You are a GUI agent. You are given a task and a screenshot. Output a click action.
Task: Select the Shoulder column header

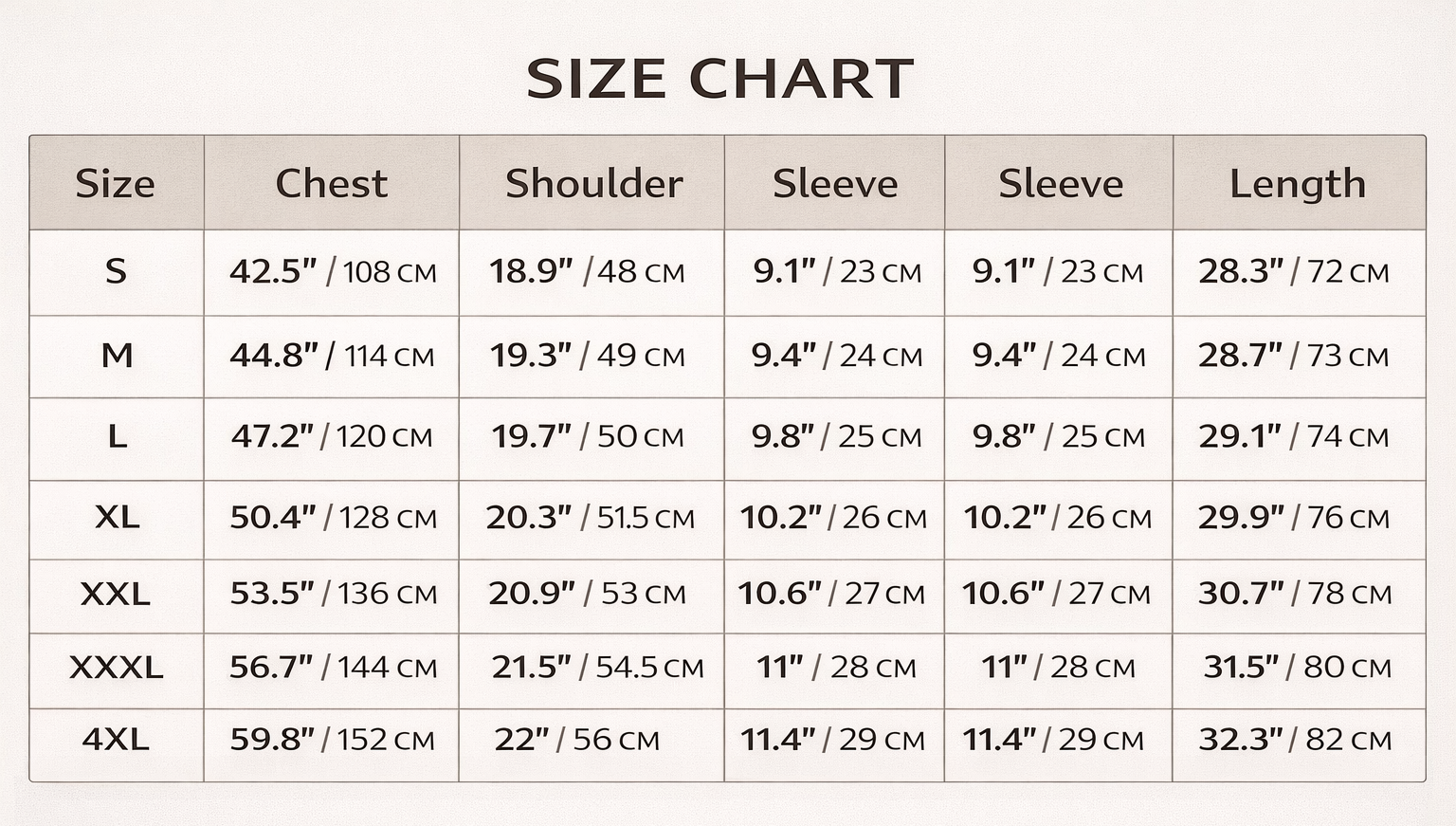click(x=593, y=183)
